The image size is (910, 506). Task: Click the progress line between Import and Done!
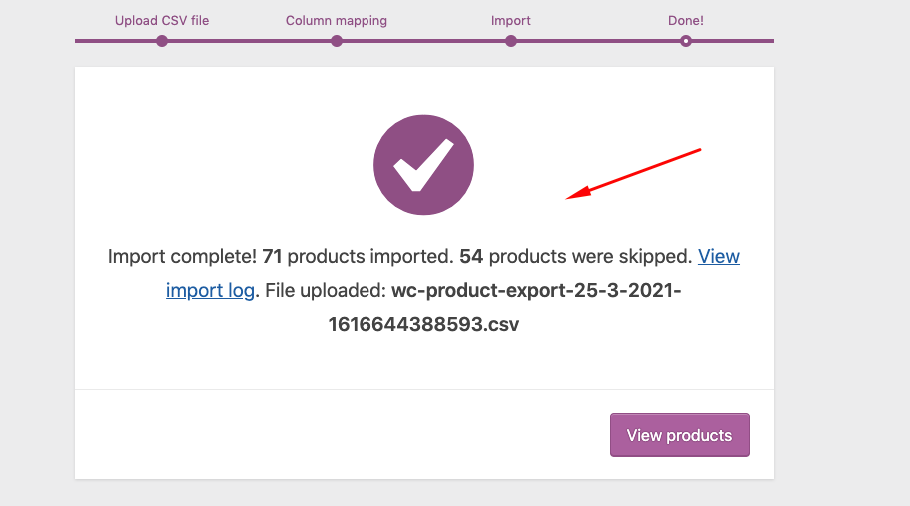pyautogui.click(x=598, y=41)
